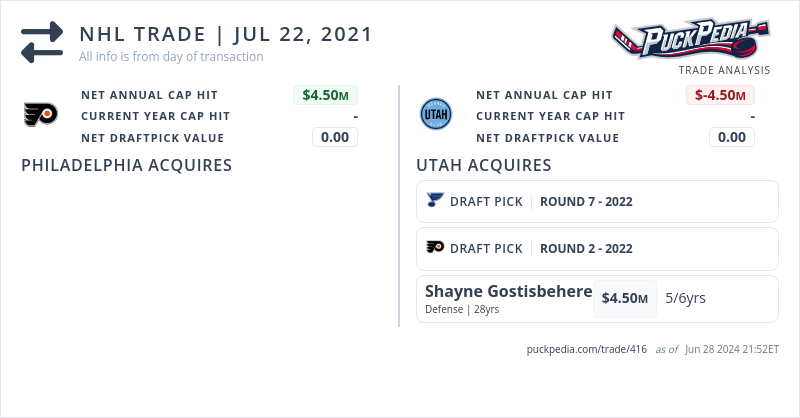This screenshot has width=800, height=418.
Task: Open the puckpedia.com/trade/416 link
Action: (x=587, y=349)
